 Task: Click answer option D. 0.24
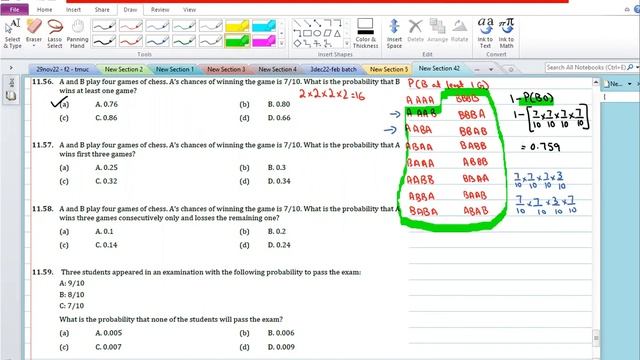pos(279,245)
